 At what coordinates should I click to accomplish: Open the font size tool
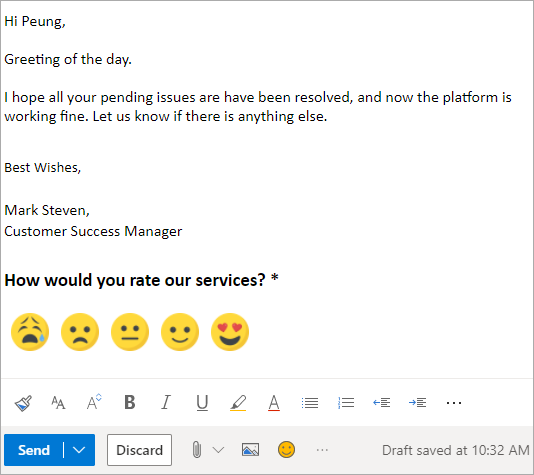pyautogui.click(x=58, y=403)
